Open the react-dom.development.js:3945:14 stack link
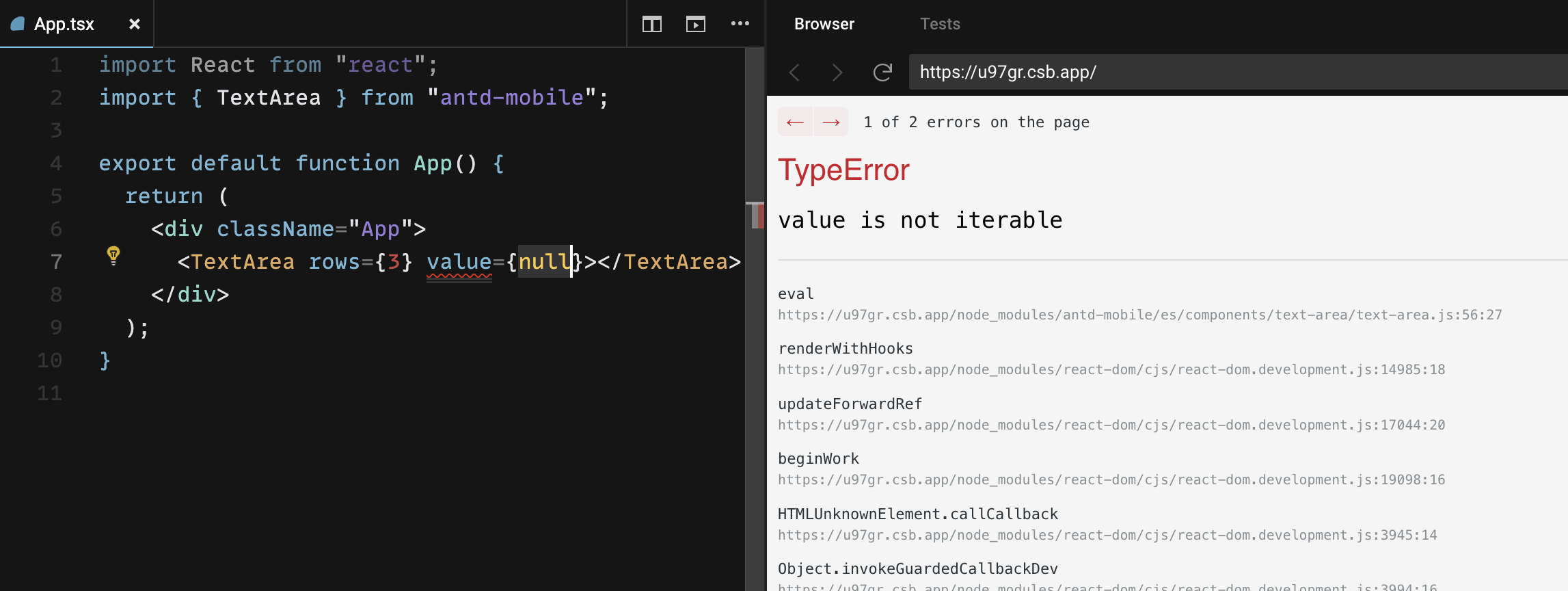Screen dimensions: 1568x591 [x=1107, y=535]
